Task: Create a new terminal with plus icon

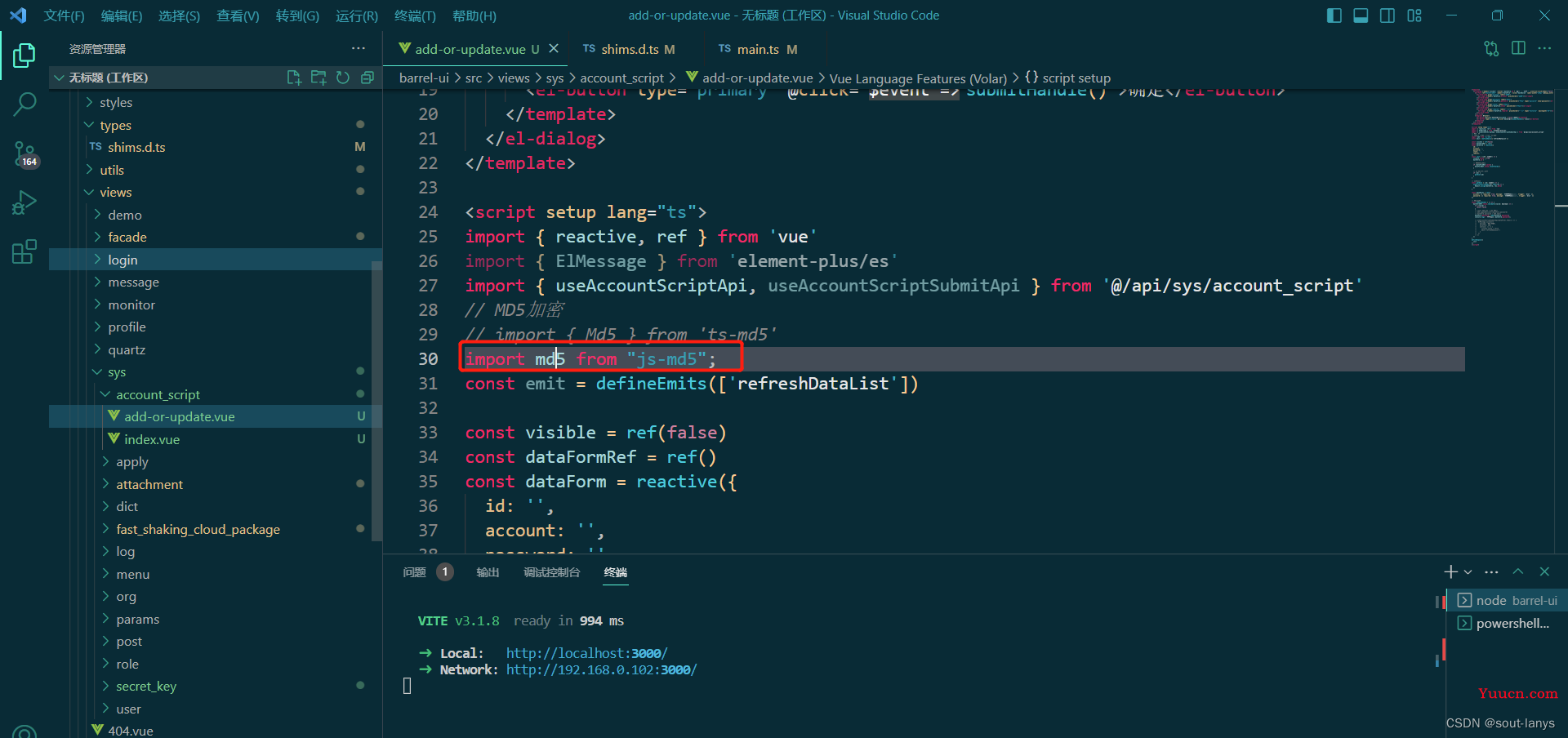Action: click(x=1450, y=571)
